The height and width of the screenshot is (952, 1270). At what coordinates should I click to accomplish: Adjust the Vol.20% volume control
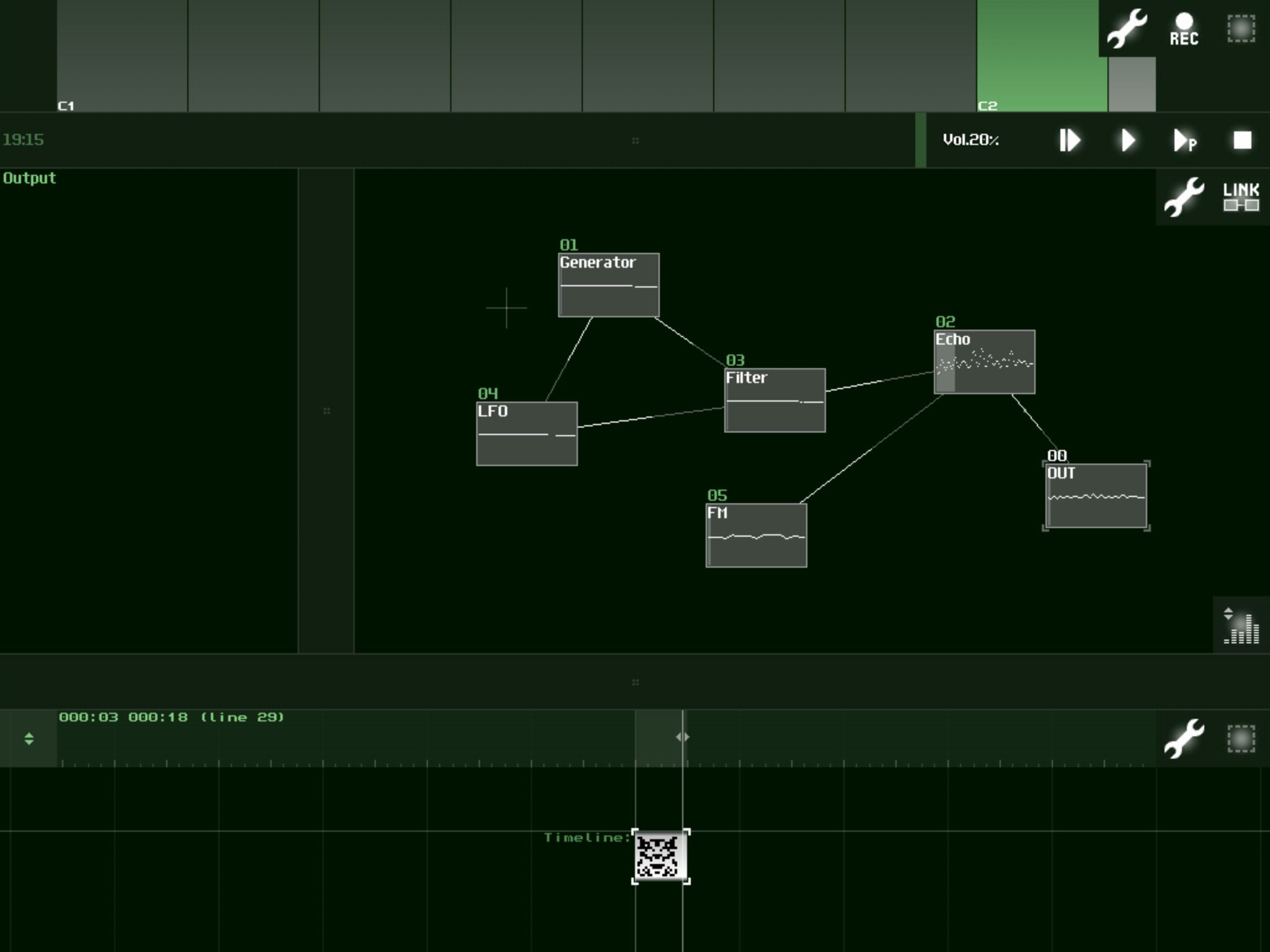(x=970, y=140)
